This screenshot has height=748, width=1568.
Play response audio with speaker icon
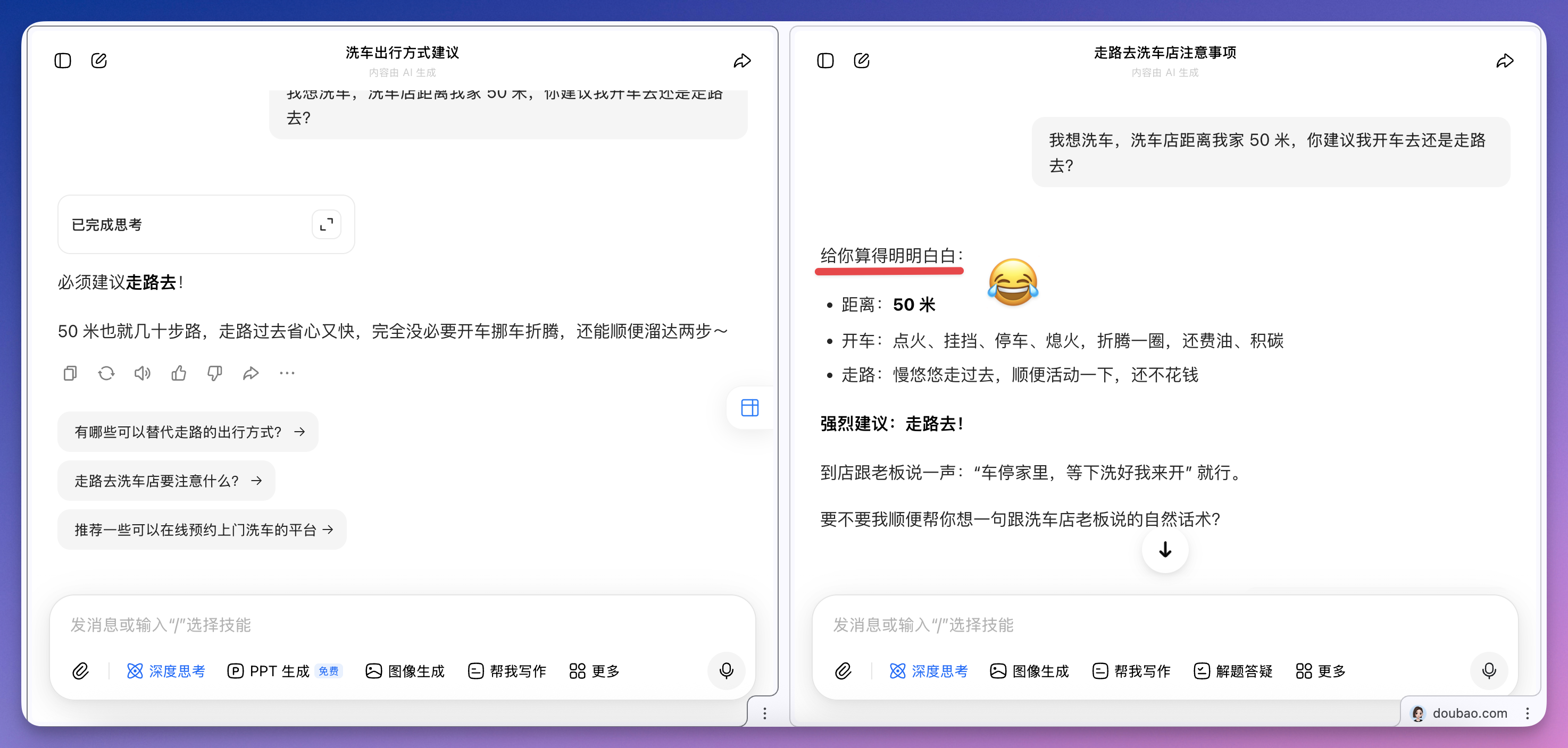pos(142,373)
